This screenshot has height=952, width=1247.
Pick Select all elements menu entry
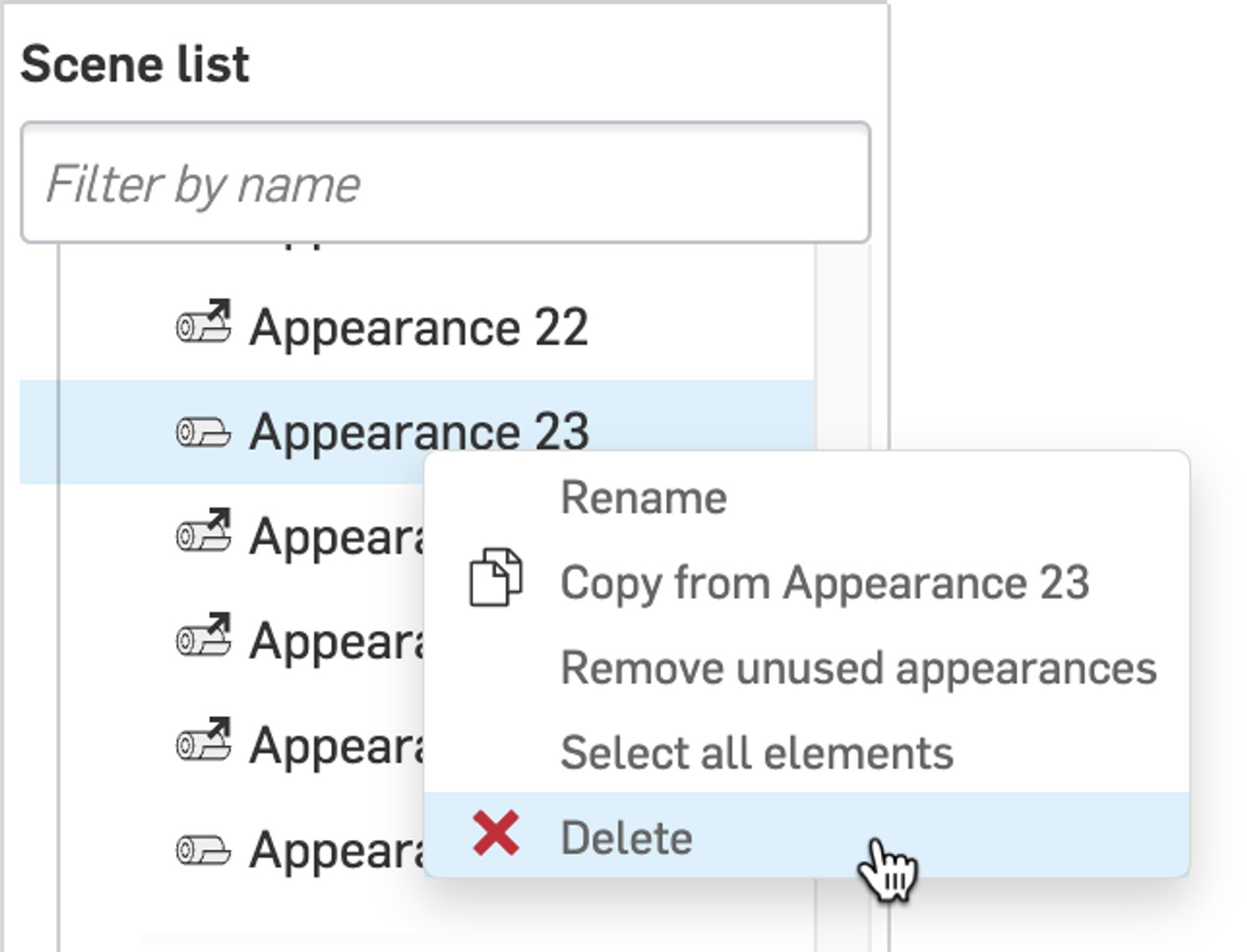[756, 753]
